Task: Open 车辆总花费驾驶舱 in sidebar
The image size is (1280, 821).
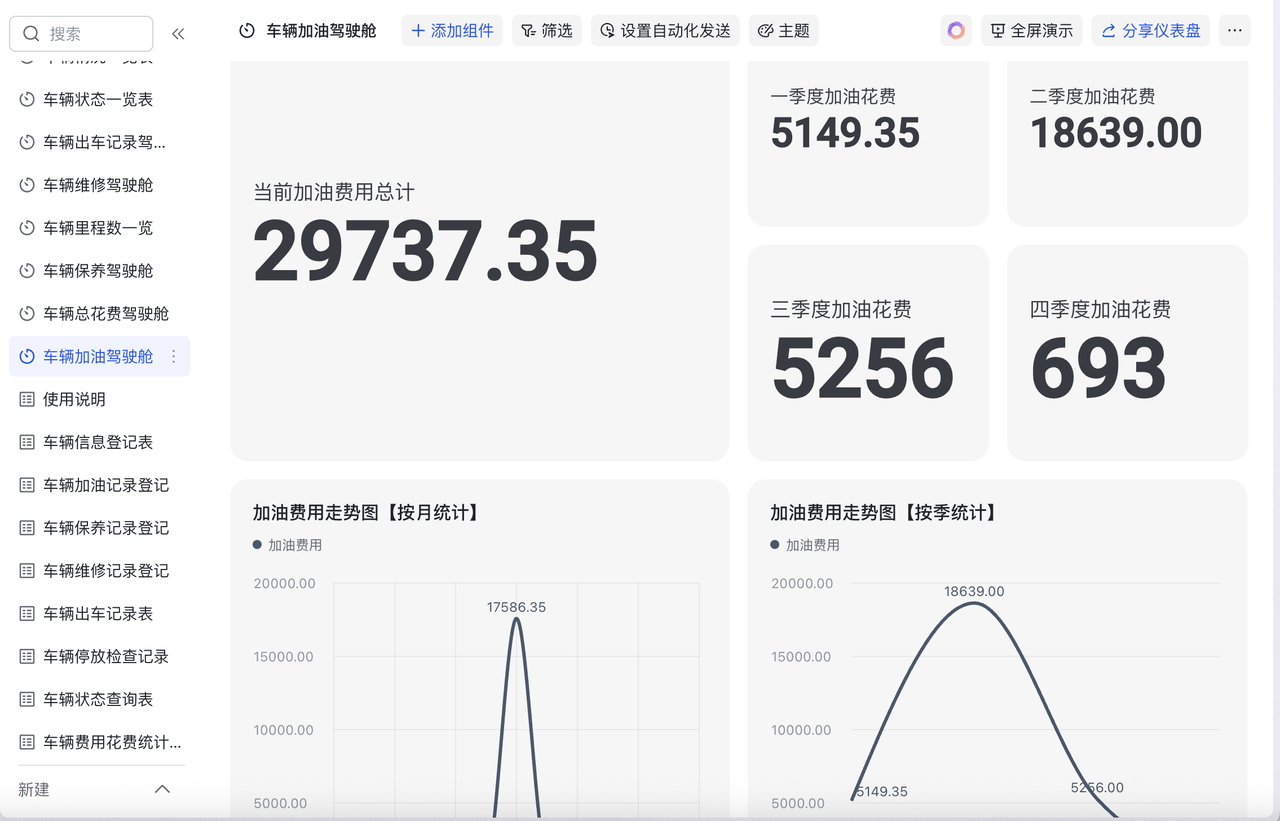Action: point(105,314)
